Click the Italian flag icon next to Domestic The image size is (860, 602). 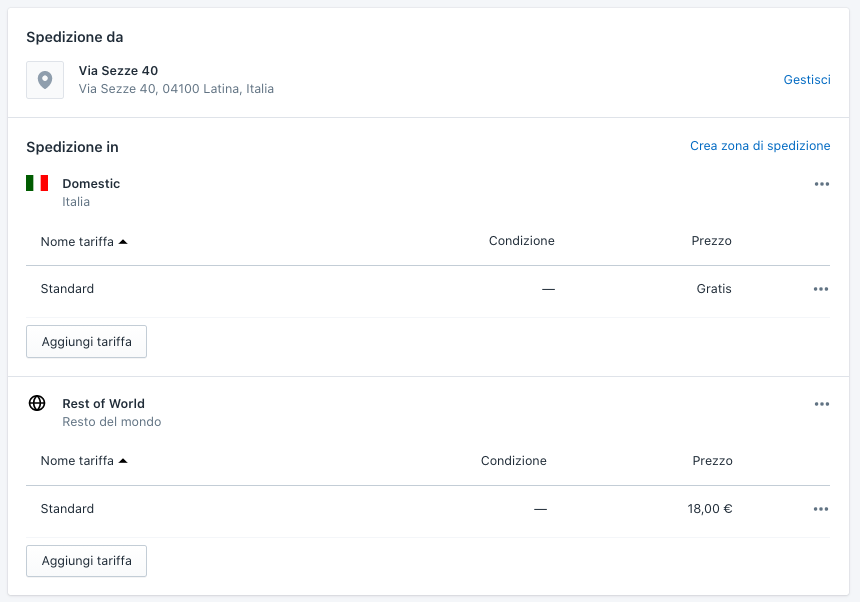[37, 183]
